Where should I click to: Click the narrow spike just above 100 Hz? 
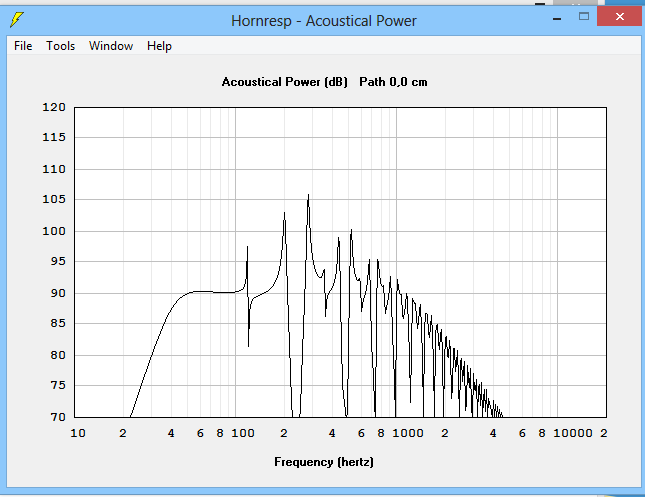coord(247,248)
